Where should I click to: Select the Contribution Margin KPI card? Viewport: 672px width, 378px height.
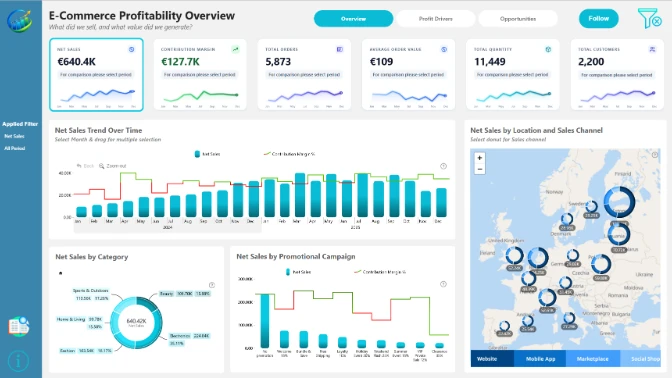tap(200, 75)
